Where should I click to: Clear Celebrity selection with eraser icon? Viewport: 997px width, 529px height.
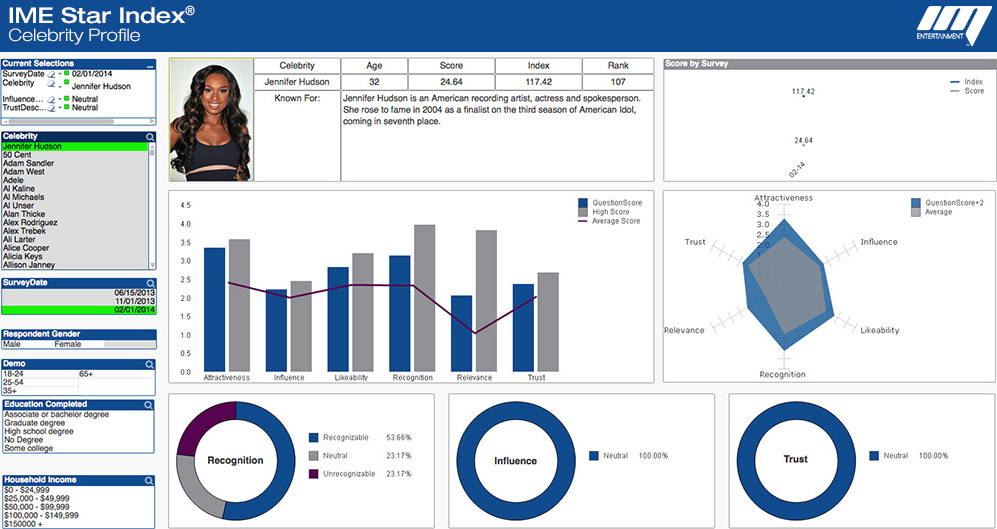tap(52, 83)
